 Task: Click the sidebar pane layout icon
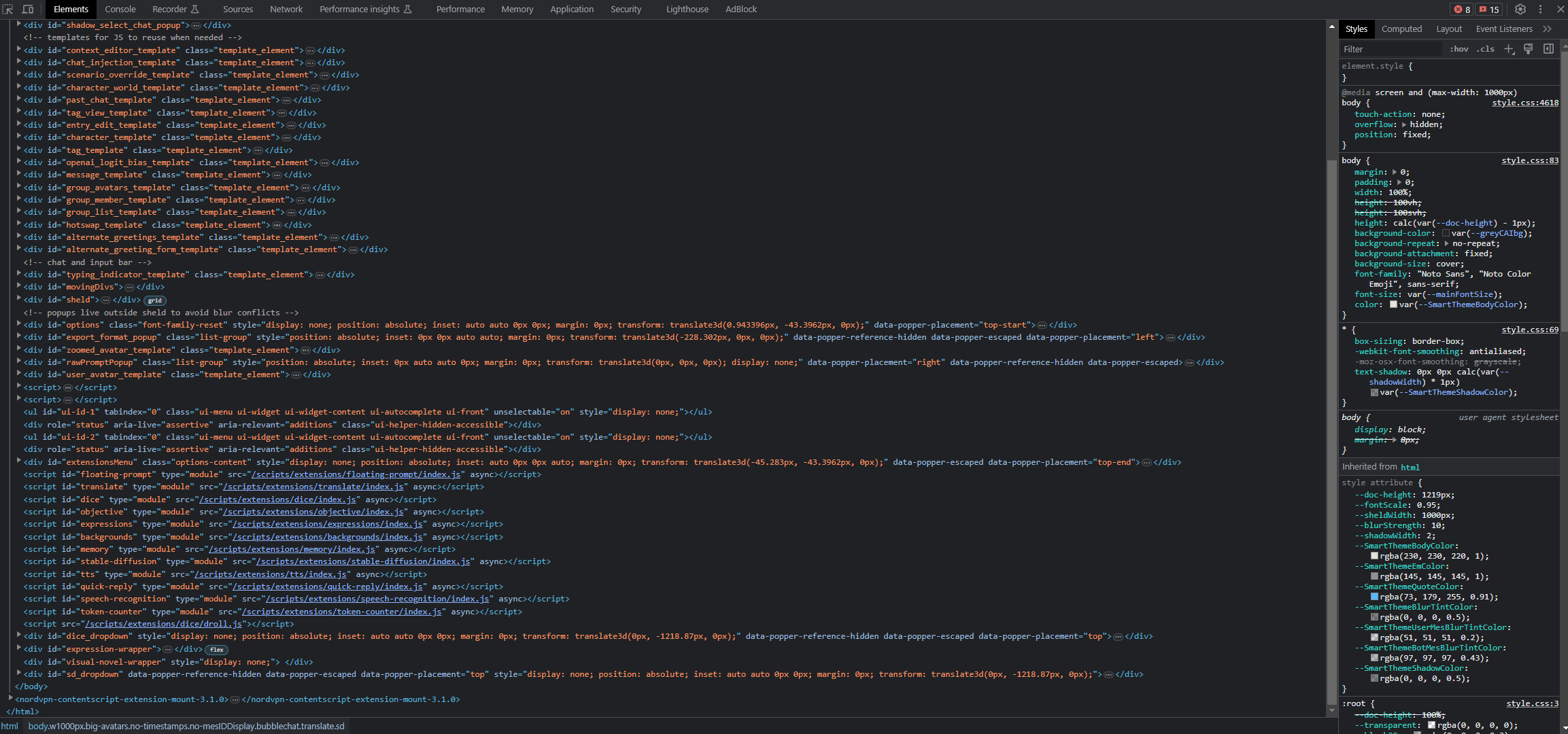click(1550, 49)
